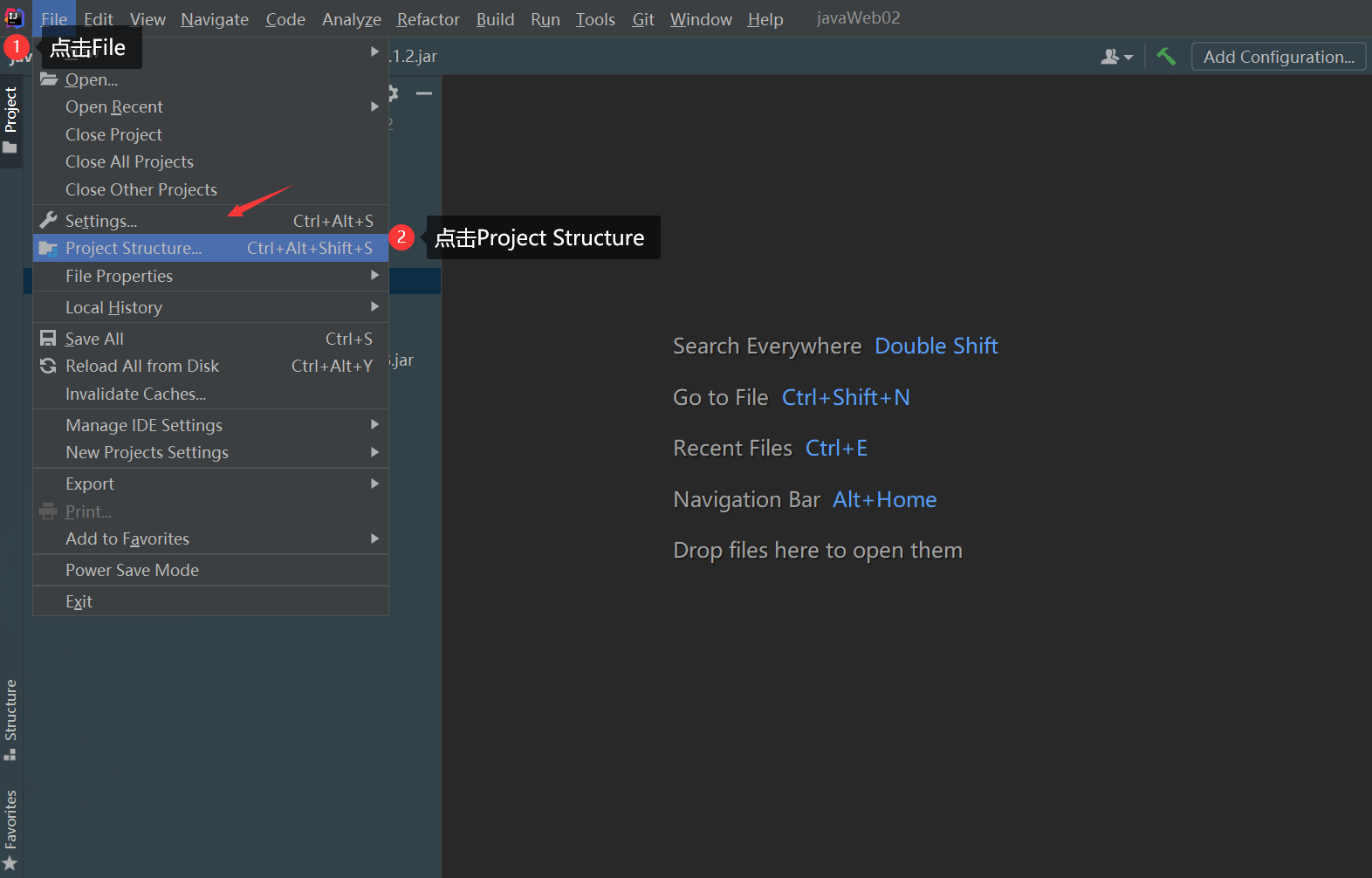Image resolution: width=1372 pixels, height=878 pixels.
Task: Open the Edit menu
Action: (99, 19)
